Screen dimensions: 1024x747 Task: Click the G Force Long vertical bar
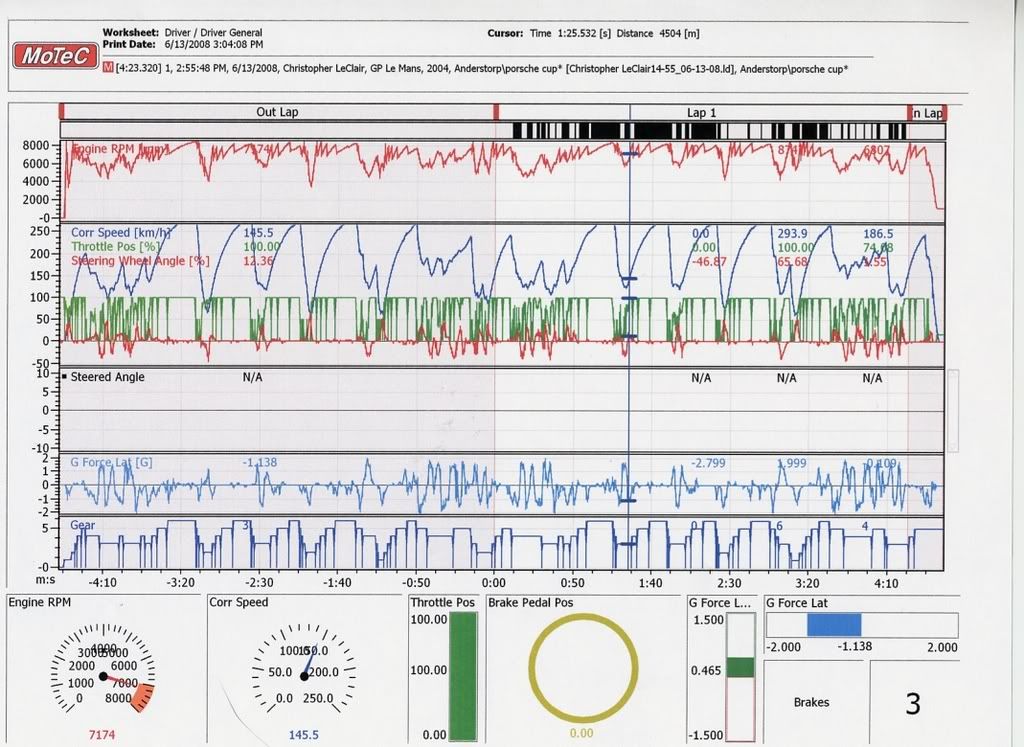click(x=741, y=676)
